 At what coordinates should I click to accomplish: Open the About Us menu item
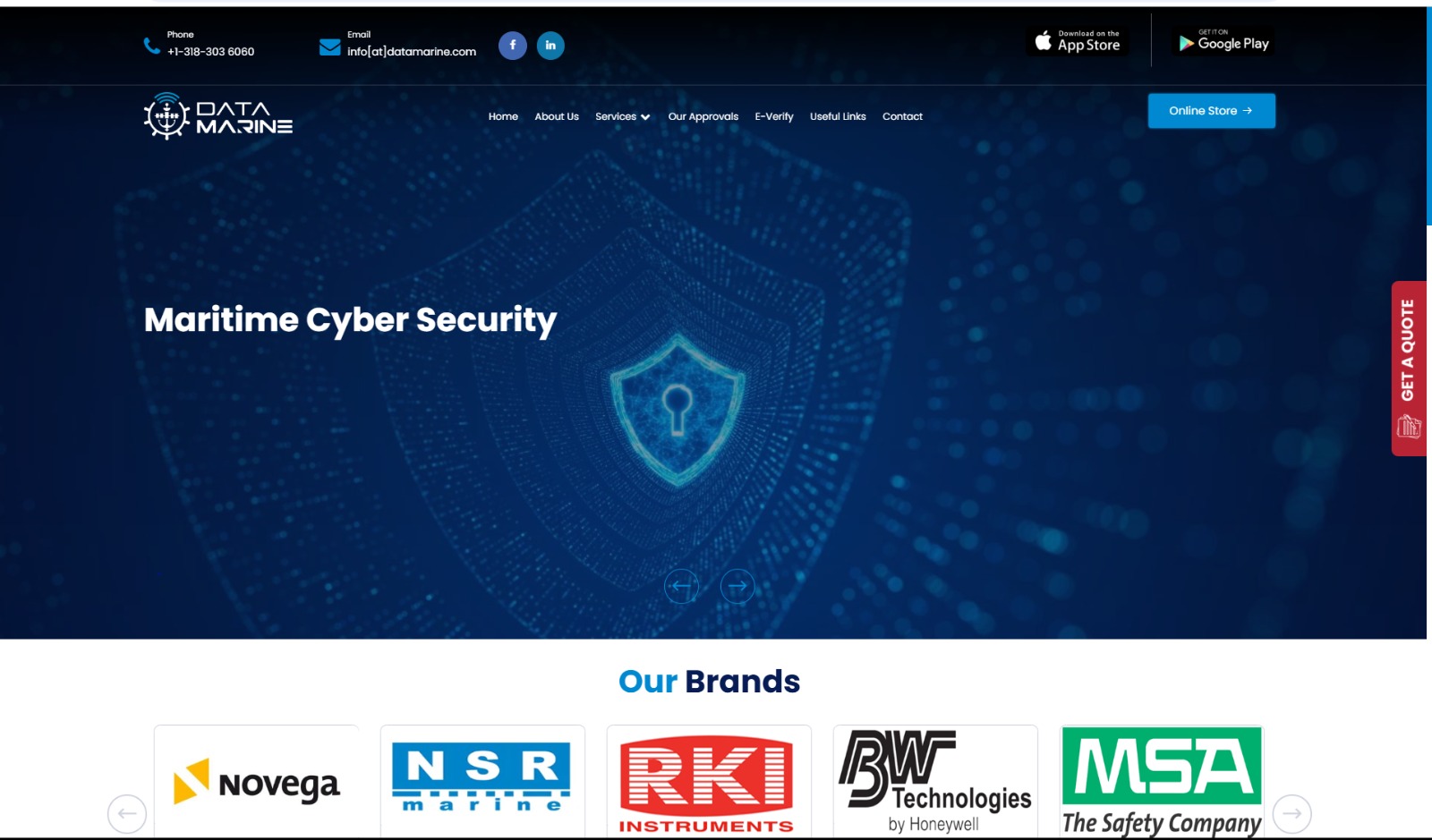557,116
